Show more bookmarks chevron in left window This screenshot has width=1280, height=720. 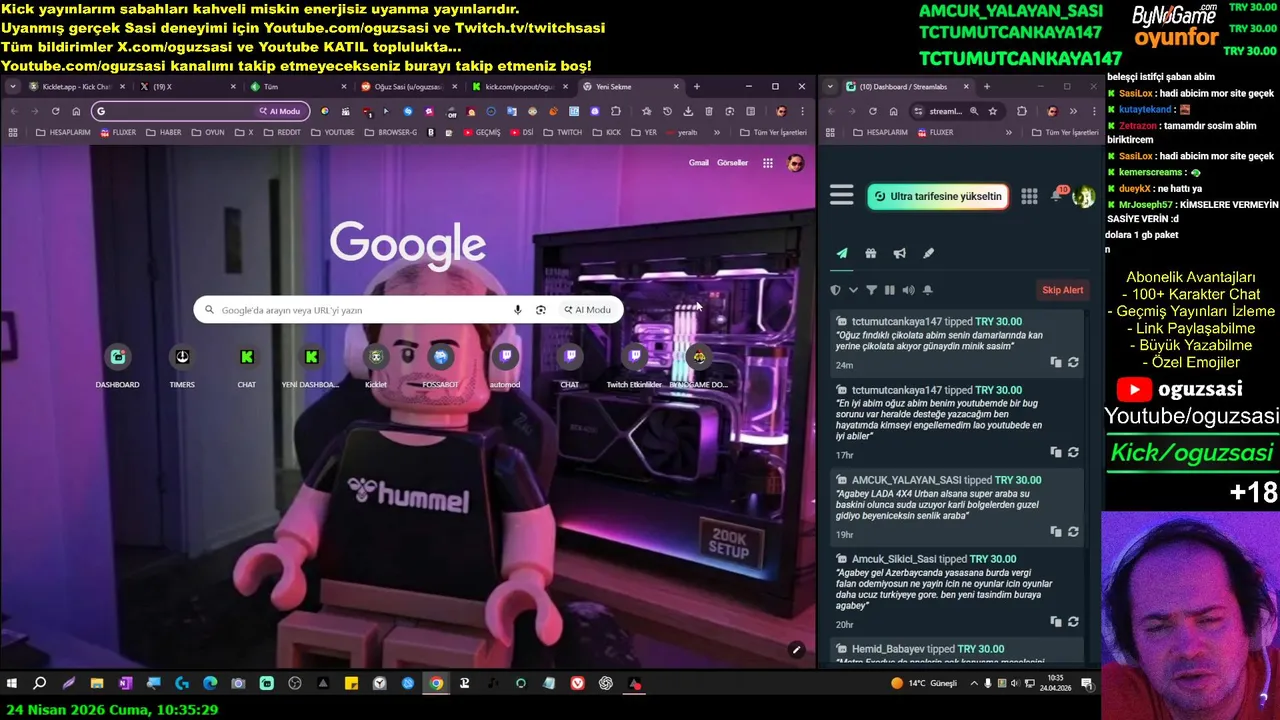click(x=716, y=132)
